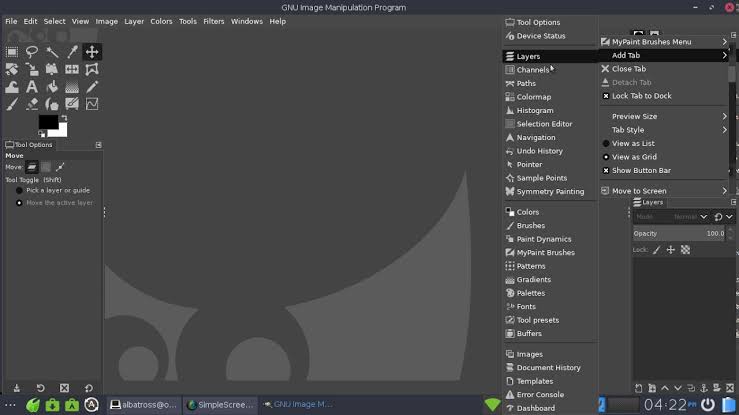Delete layer icon in Layers panel
739x415 pixels.
[x=730, y=388]
